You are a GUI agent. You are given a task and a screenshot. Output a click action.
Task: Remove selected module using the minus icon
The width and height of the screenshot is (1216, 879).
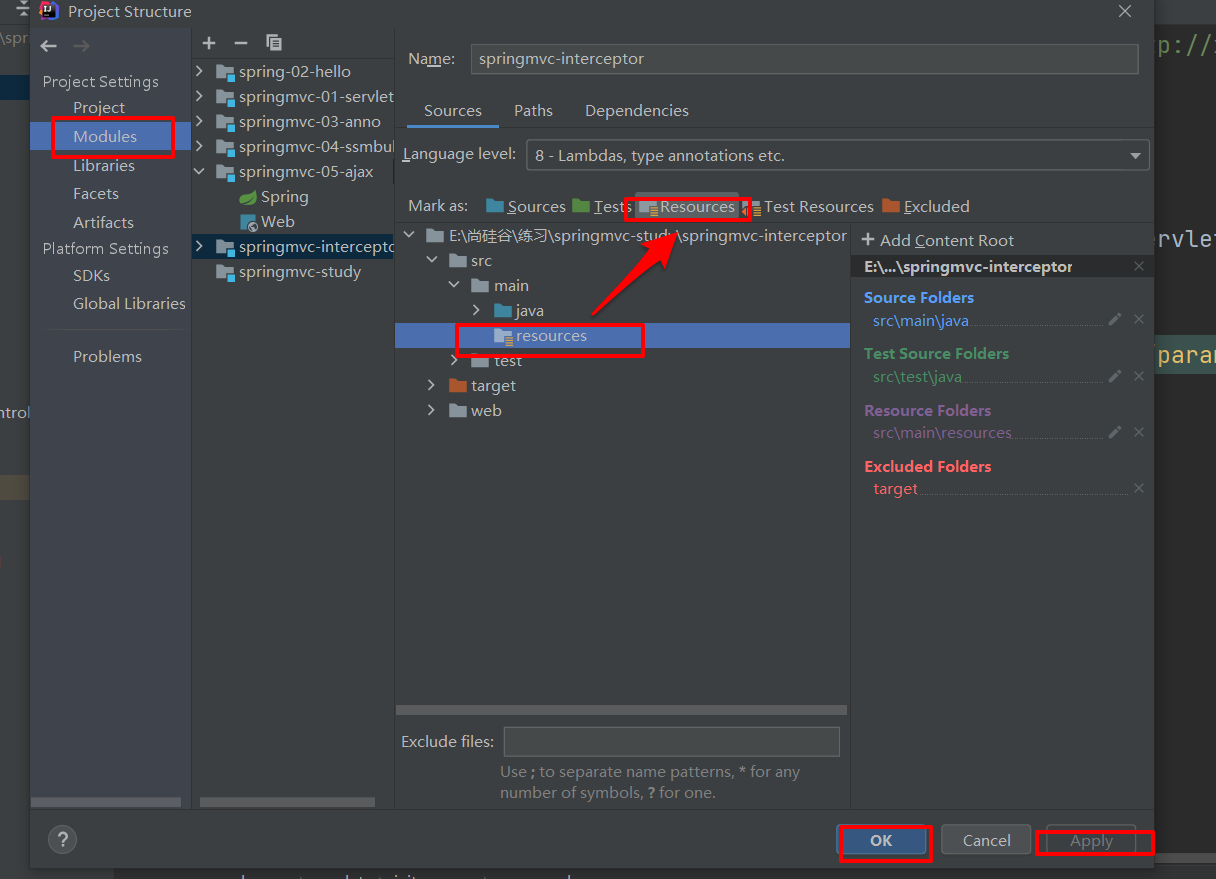click(240, 43)
